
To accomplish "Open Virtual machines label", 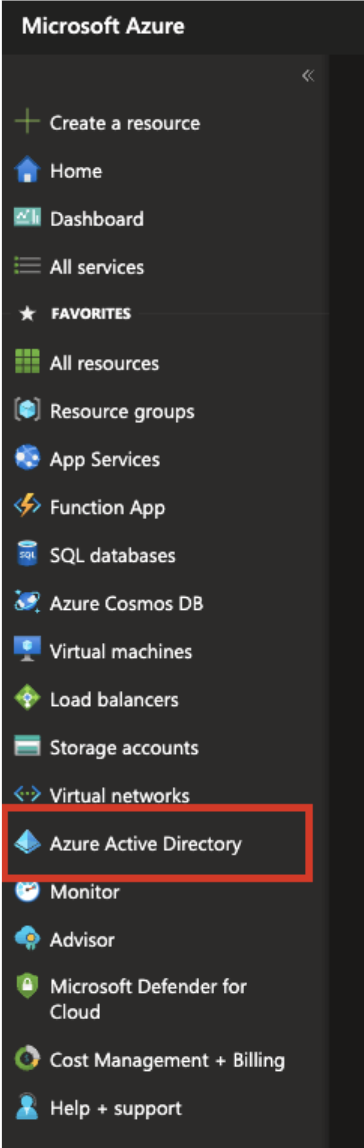I will [121, 652].
